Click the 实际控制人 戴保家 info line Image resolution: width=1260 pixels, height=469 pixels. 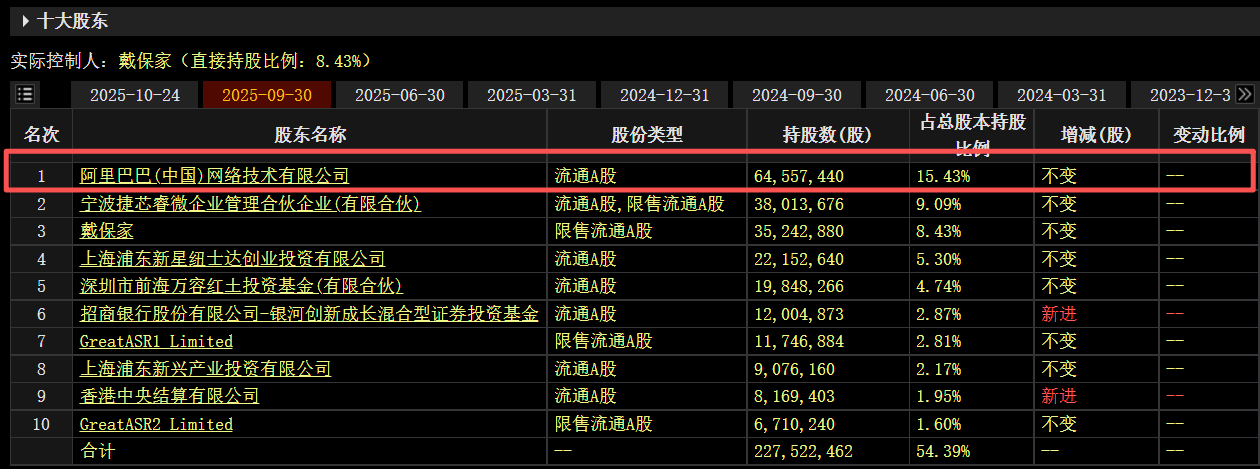pos(191,61)
